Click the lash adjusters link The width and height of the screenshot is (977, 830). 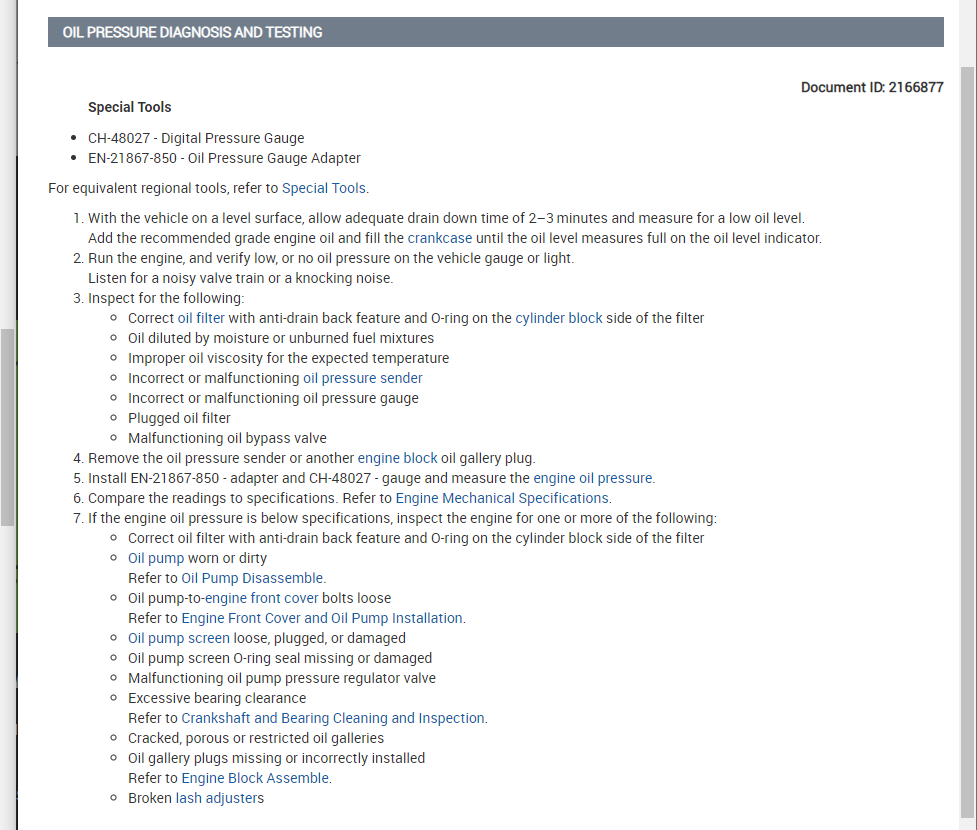pos(220,798)
